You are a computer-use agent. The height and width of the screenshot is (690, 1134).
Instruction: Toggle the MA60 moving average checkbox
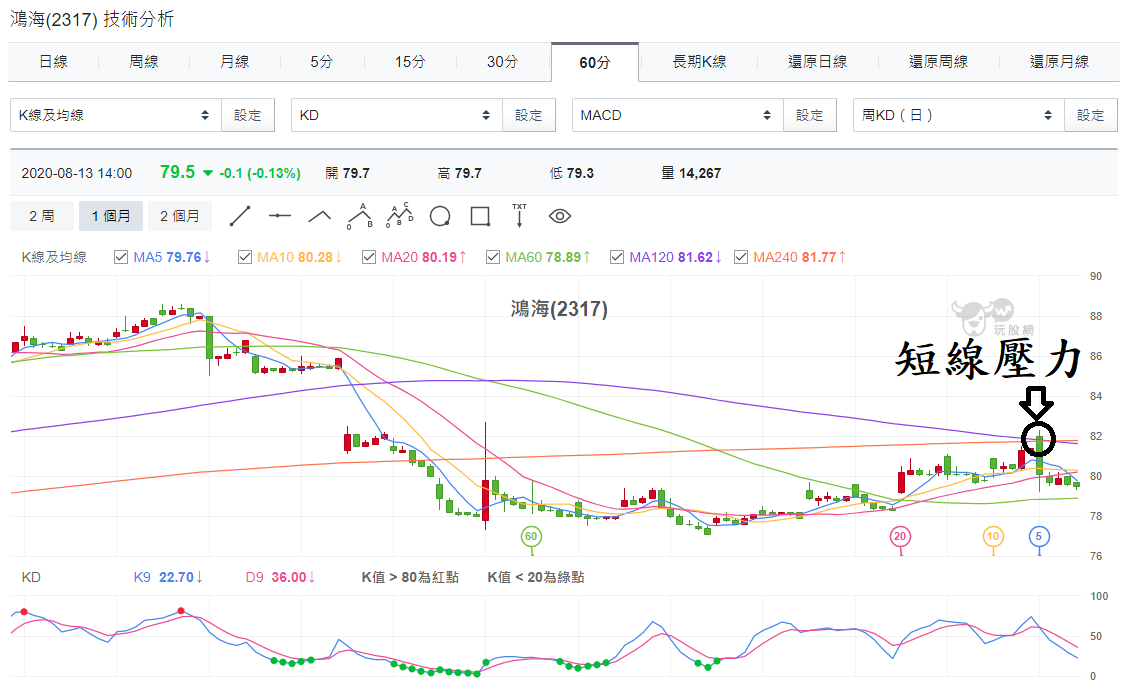tap(493, 257)
